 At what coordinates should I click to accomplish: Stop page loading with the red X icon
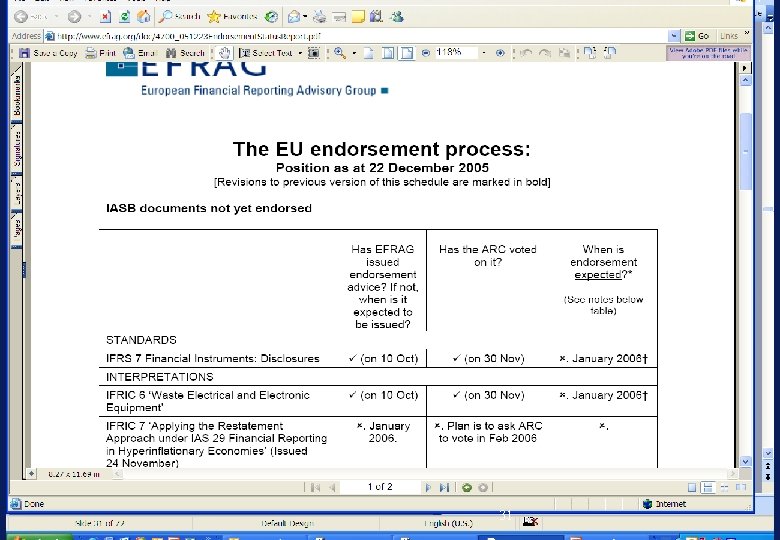click(105, 17)
